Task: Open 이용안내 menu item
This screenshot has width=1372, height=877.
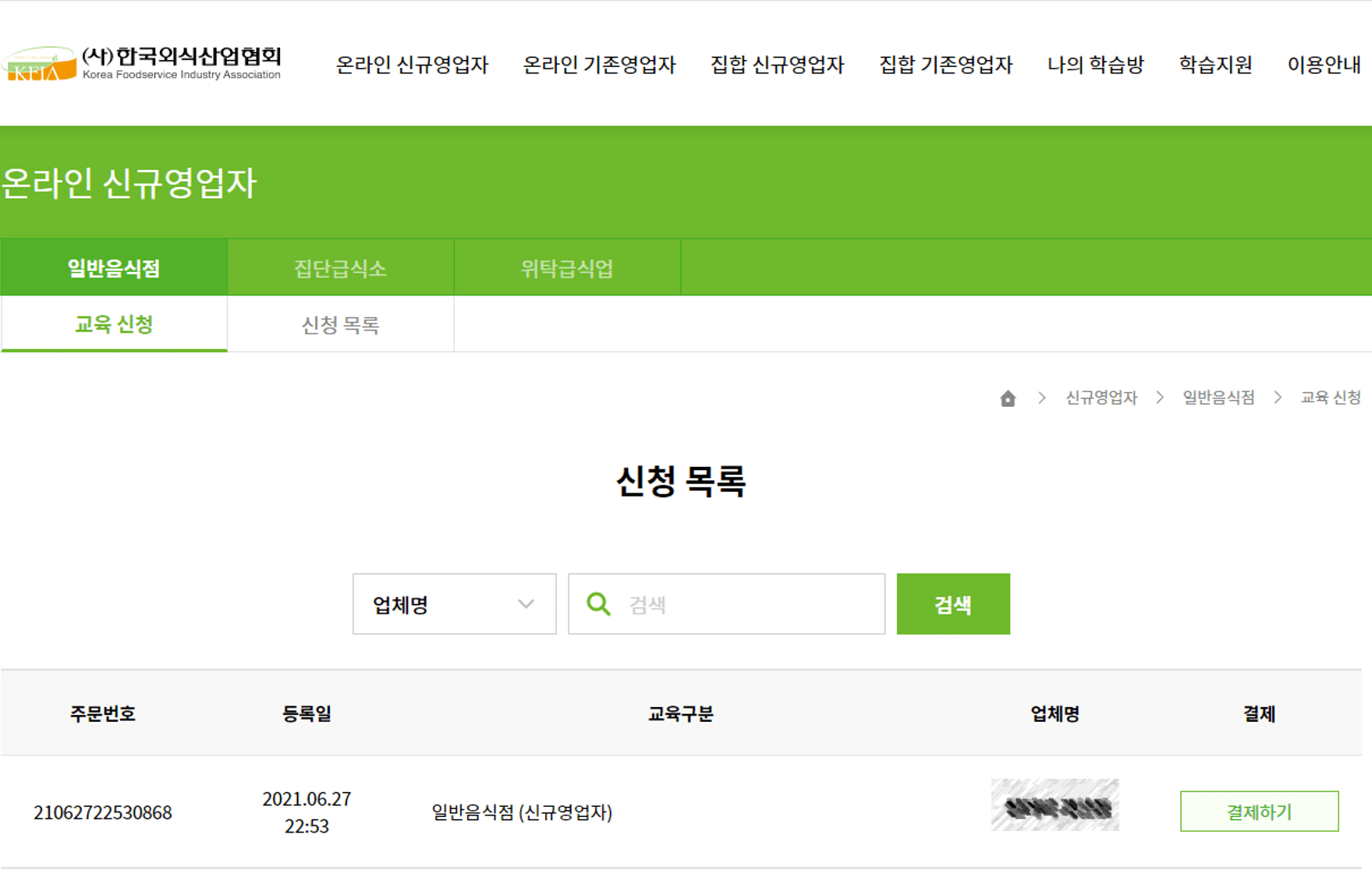Action: 1324,65
